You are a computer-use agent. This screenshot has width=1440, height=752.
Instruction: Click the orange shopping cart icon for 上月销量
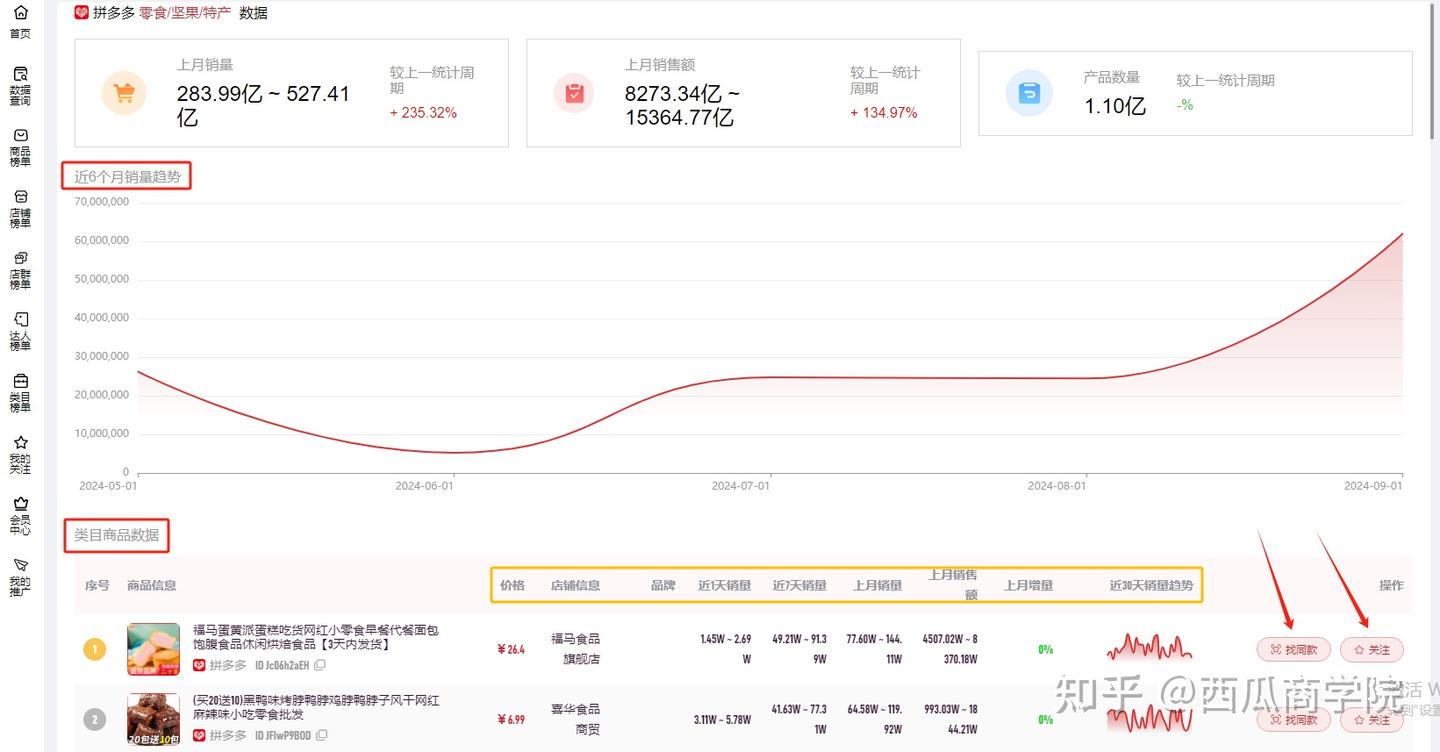[x=124, y=93]
